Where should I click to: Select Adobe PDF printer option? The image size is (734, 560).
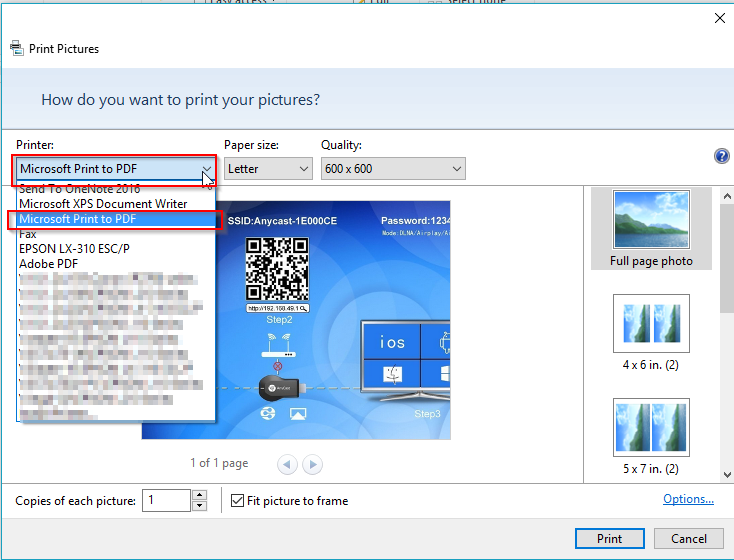point(116,264)
